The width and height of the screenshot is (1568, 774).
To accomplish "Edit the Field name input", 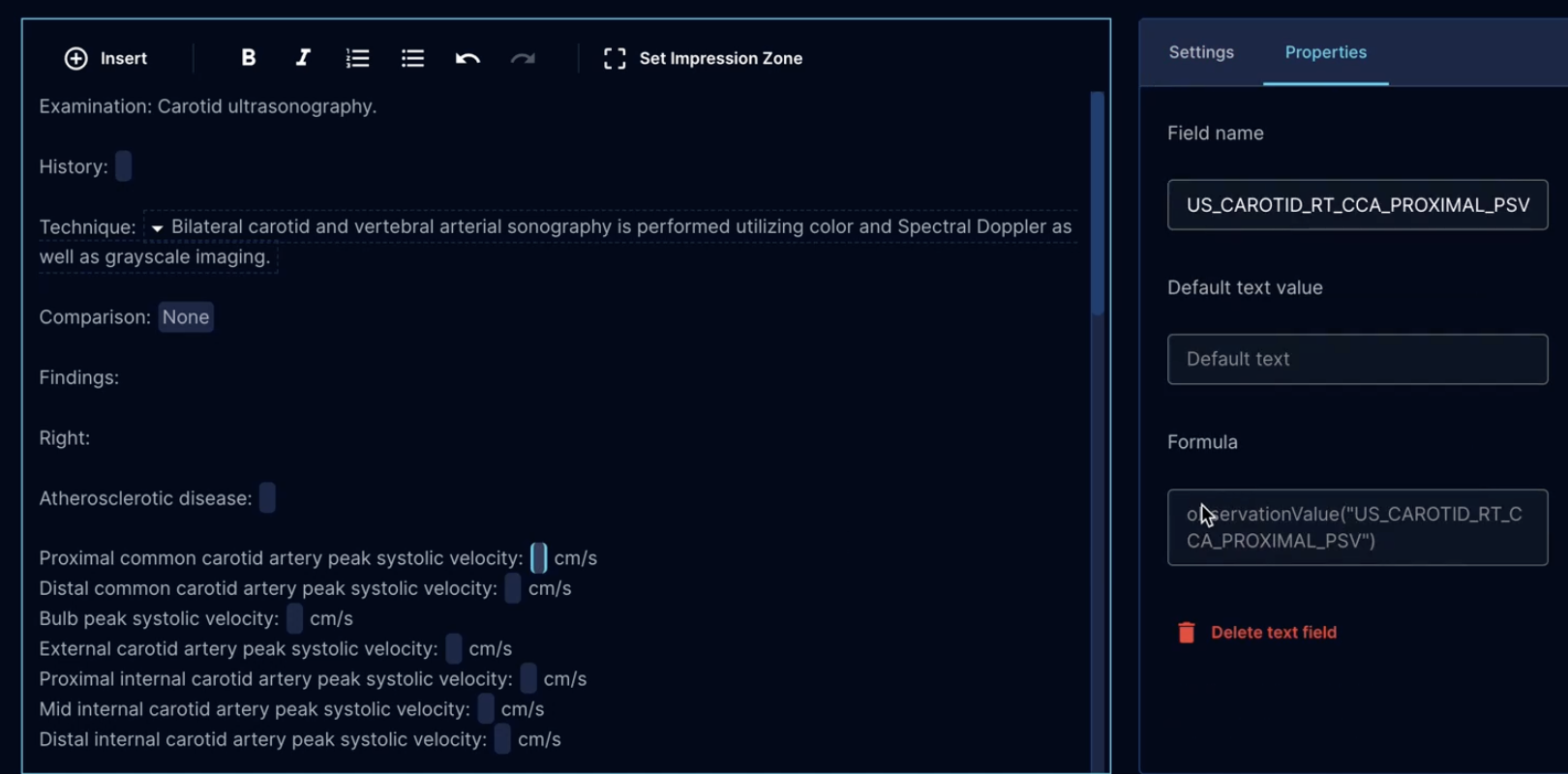I will pos(1357,205).
